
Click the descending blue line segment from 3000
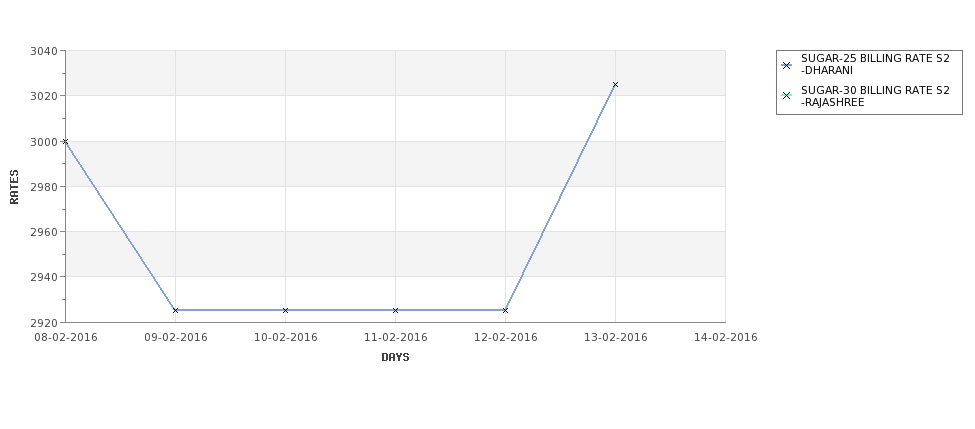120,226
